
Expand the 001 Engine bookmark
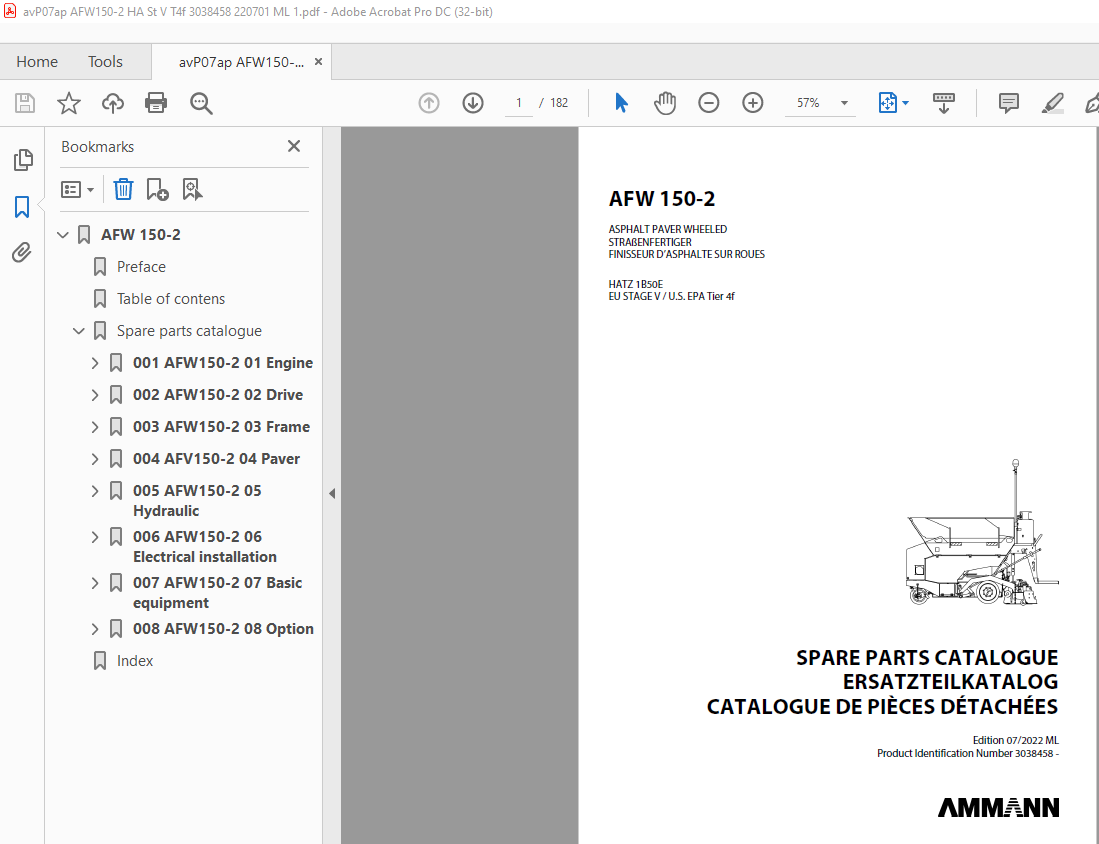(x=95, y=363)
